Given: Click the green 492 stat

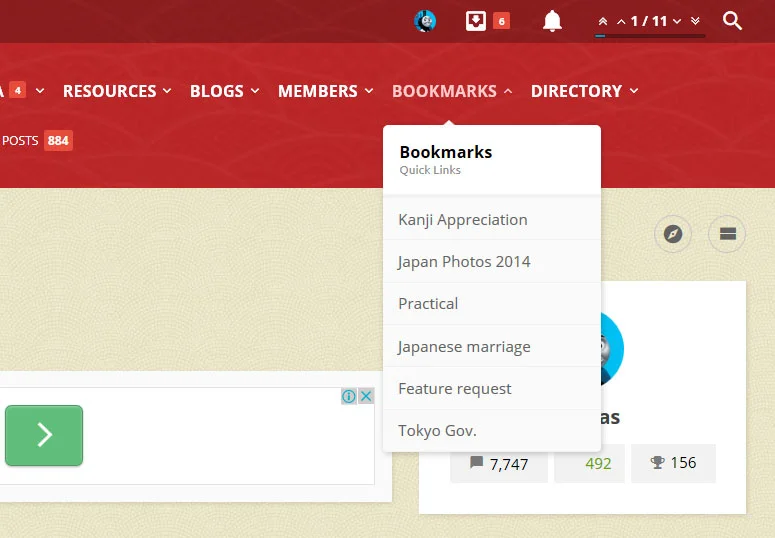Looking at the screenshot, I should coord(589,463).
